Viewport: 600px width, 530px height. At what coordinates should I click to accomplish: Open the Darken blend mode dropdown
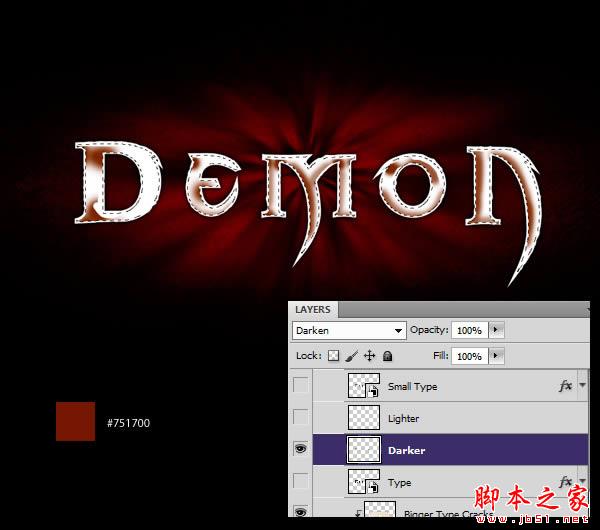tap(349, 330)
